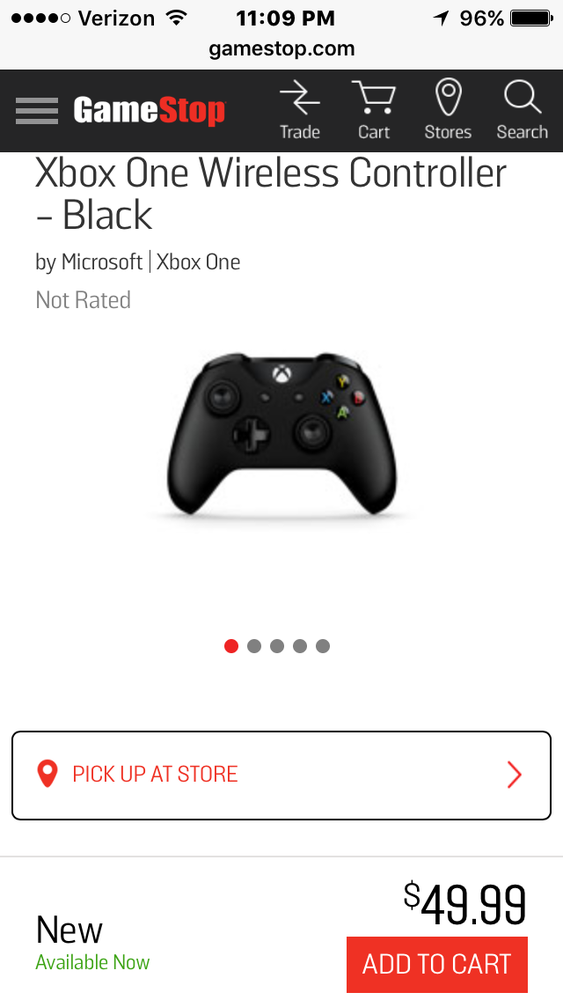Open the Xbox One platform link
Viewport: 563px width, 1000px height.
[x=198, y=262]
